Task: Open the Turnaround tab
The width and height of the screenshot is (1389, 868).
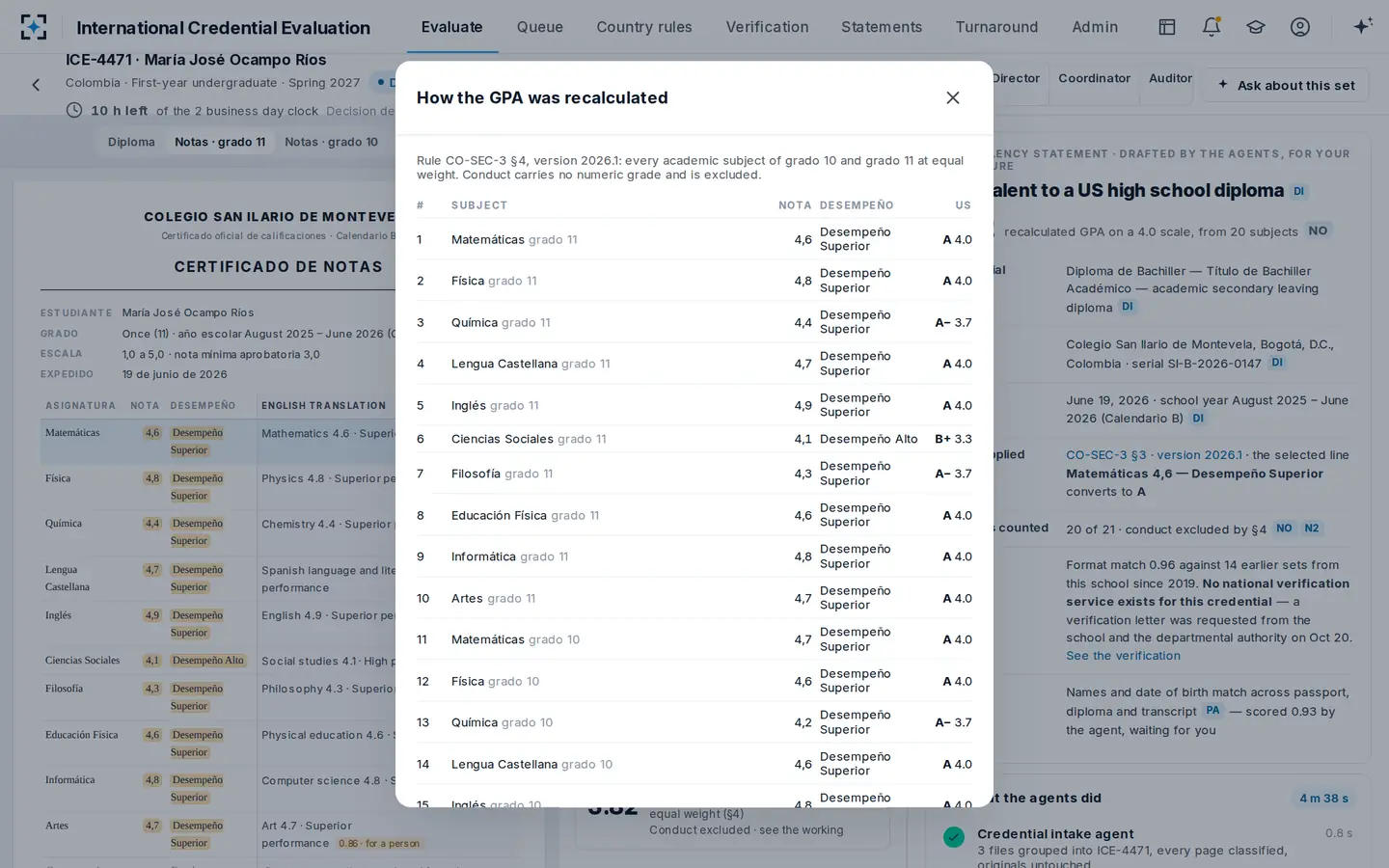Action: tap(997, 27)
